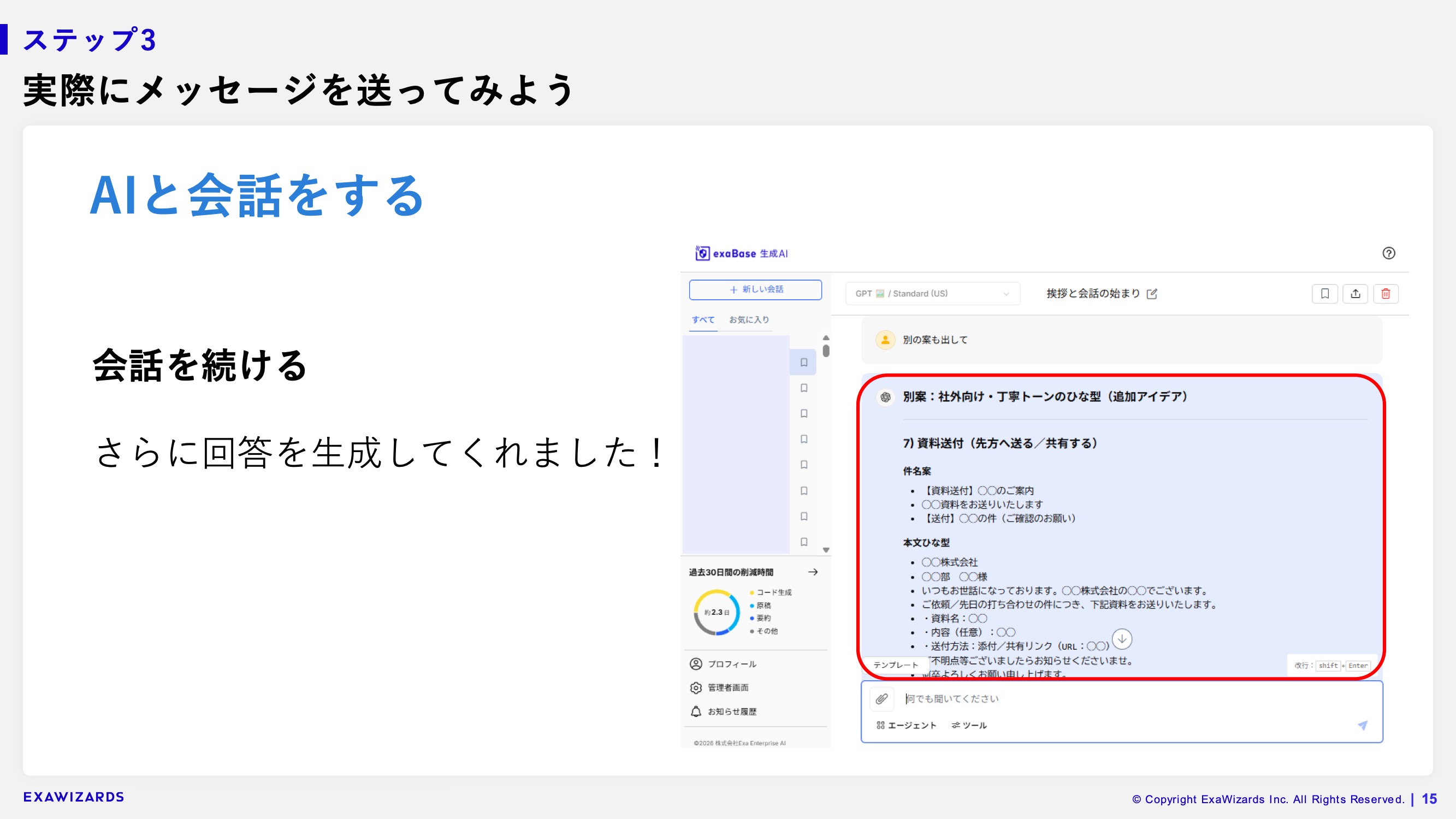
Task: Click the user avatar next to 別の案も出して
Action: [885, 340]
